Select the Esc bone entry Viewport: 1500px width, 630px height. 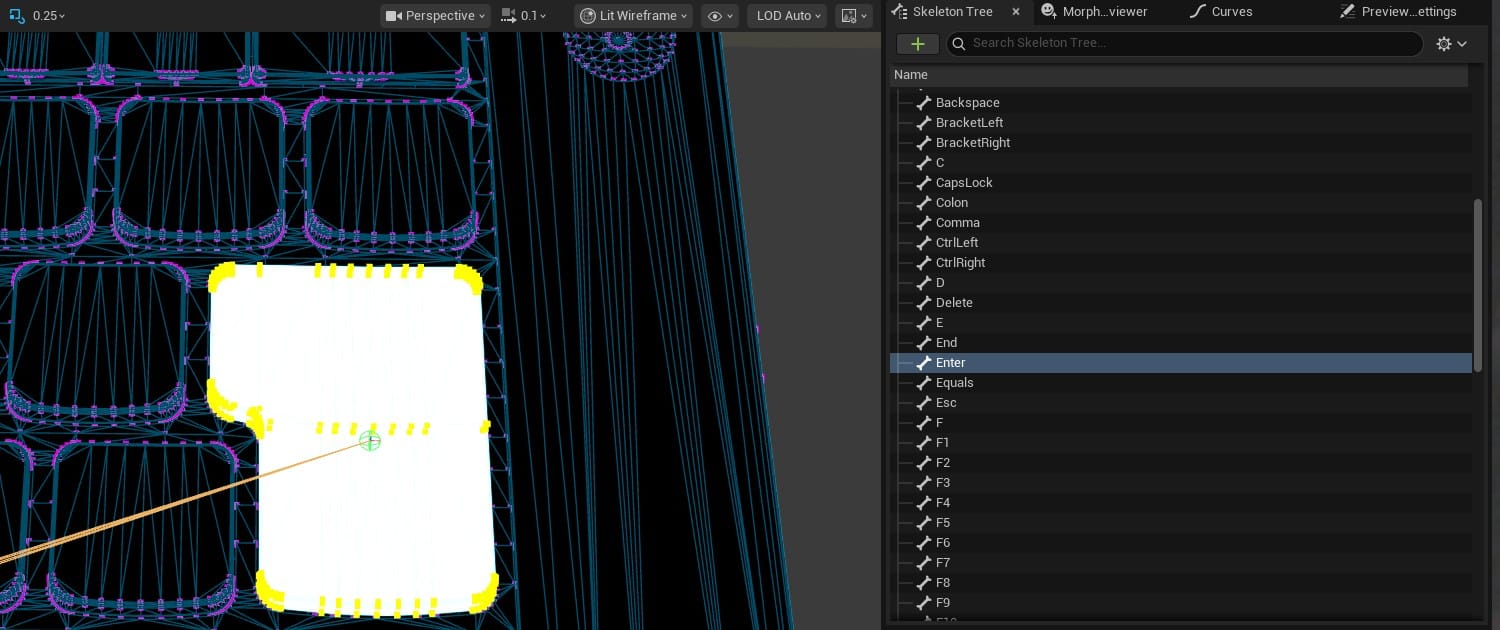coord(946,403)
